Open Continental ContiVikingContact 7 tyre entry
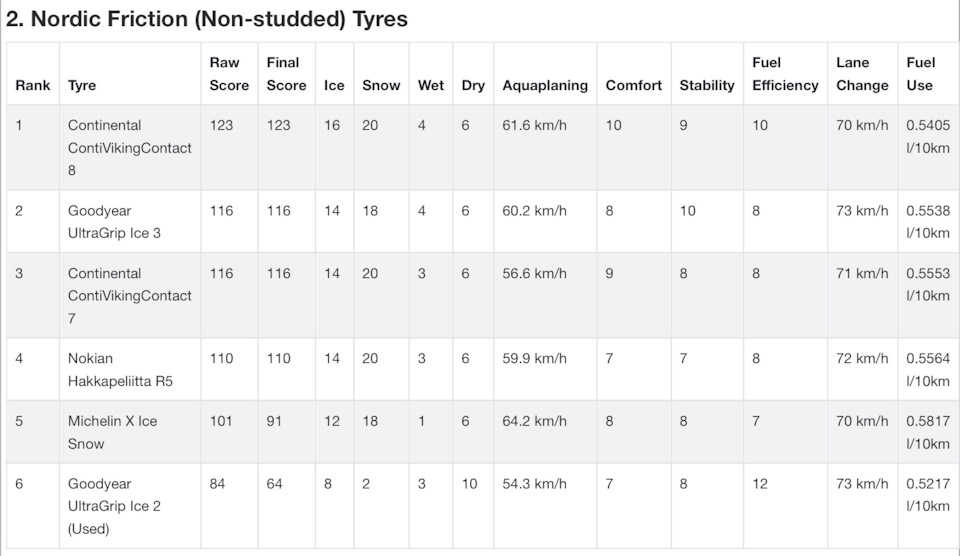The width and height of the screenshot is (960, 556). tap(129, 296)
